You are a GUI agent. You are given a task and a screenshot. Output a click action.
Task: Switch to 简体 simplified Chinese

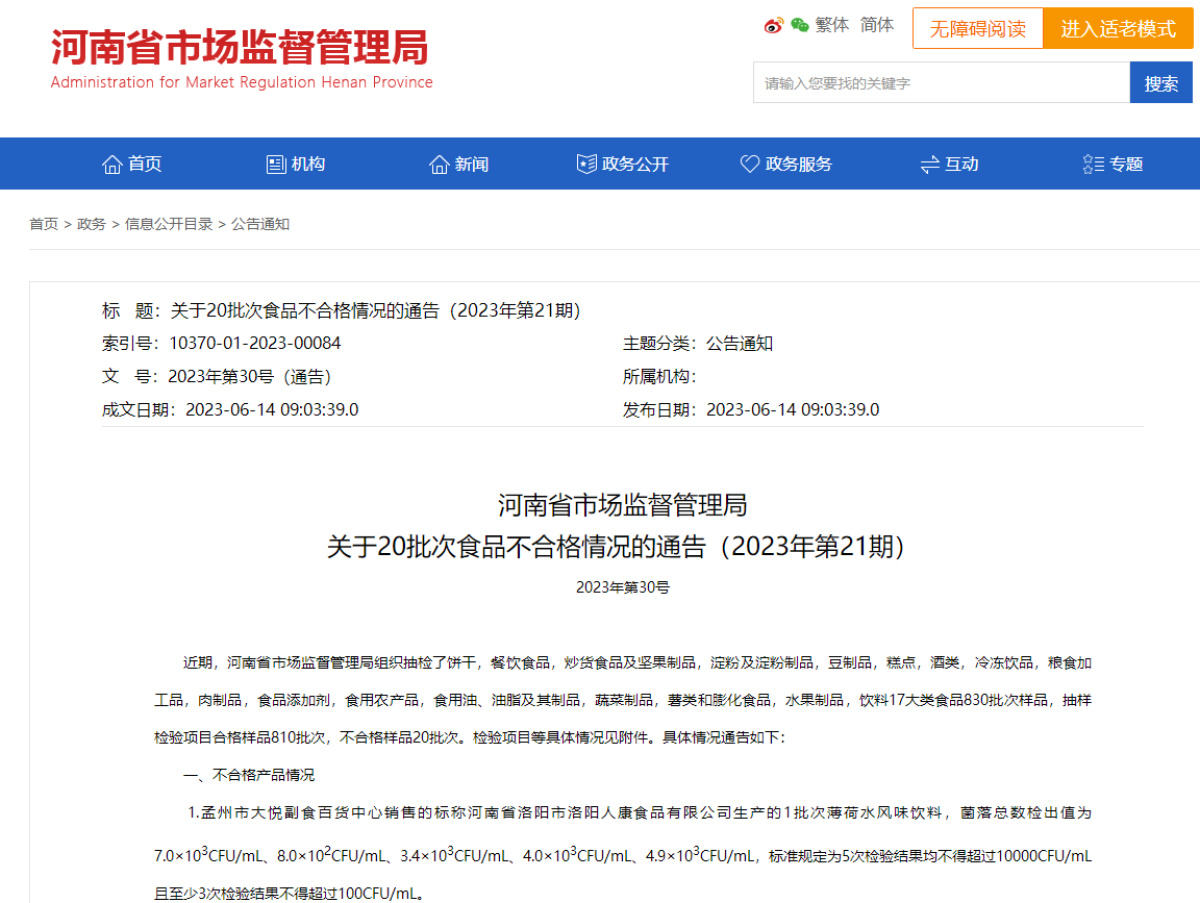[x=877, y=25]
